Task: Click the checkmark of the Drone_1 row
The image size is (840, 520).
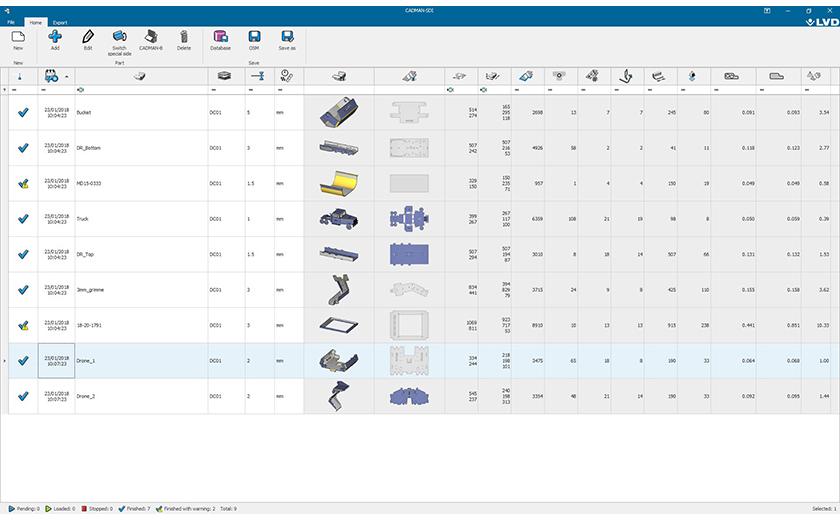Action: [x=23, y=361]
